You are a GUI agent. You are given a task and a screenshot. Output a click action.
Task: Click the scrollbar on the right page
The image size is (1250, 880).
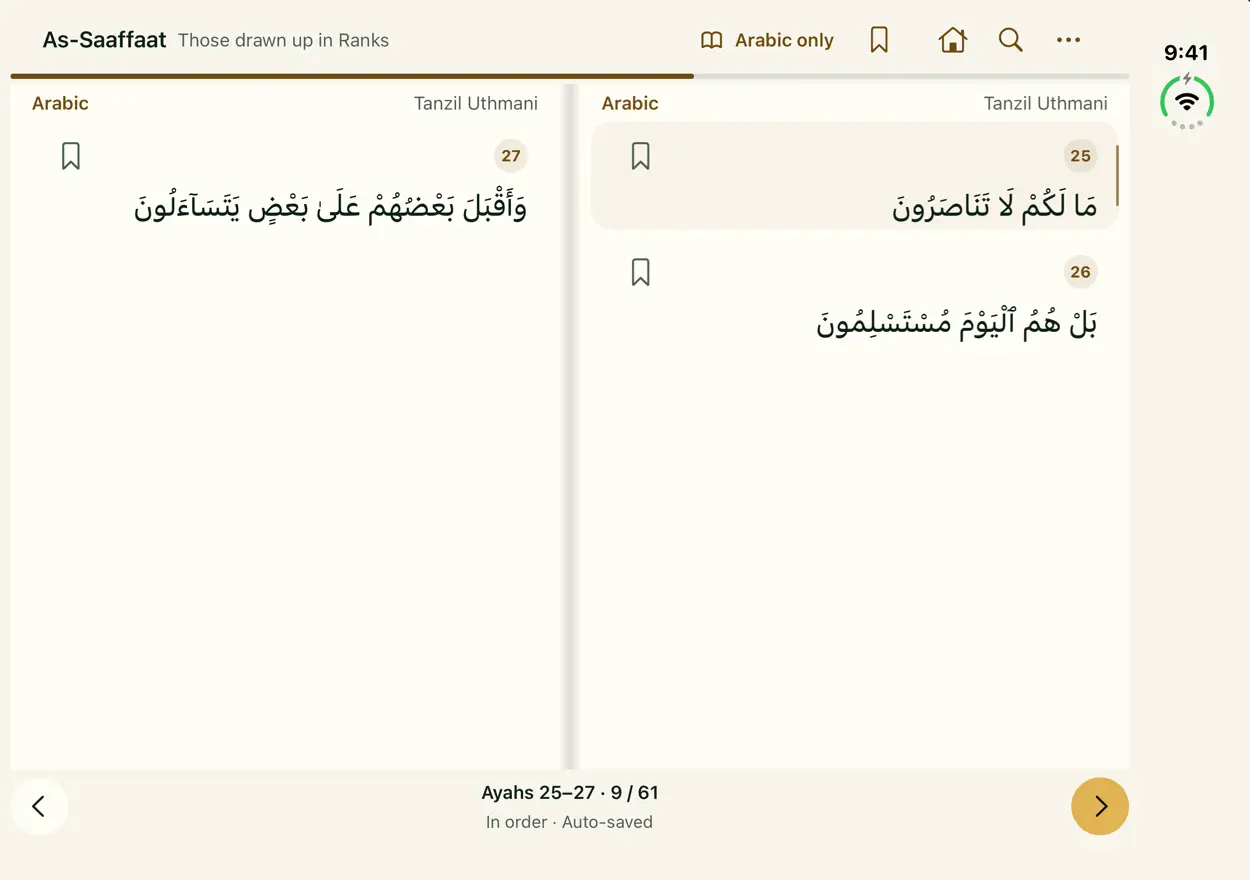[x=1117, y=175]
